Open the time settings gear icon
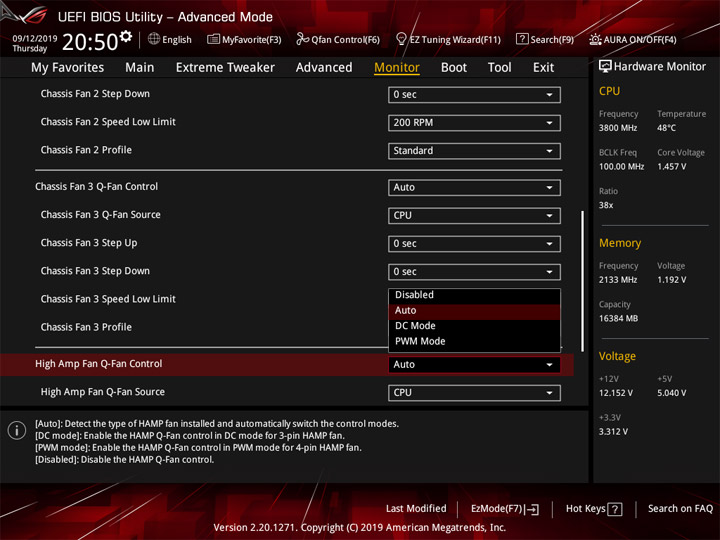The width and height of the screenshot is (720, 540). [x=125, y=36]
